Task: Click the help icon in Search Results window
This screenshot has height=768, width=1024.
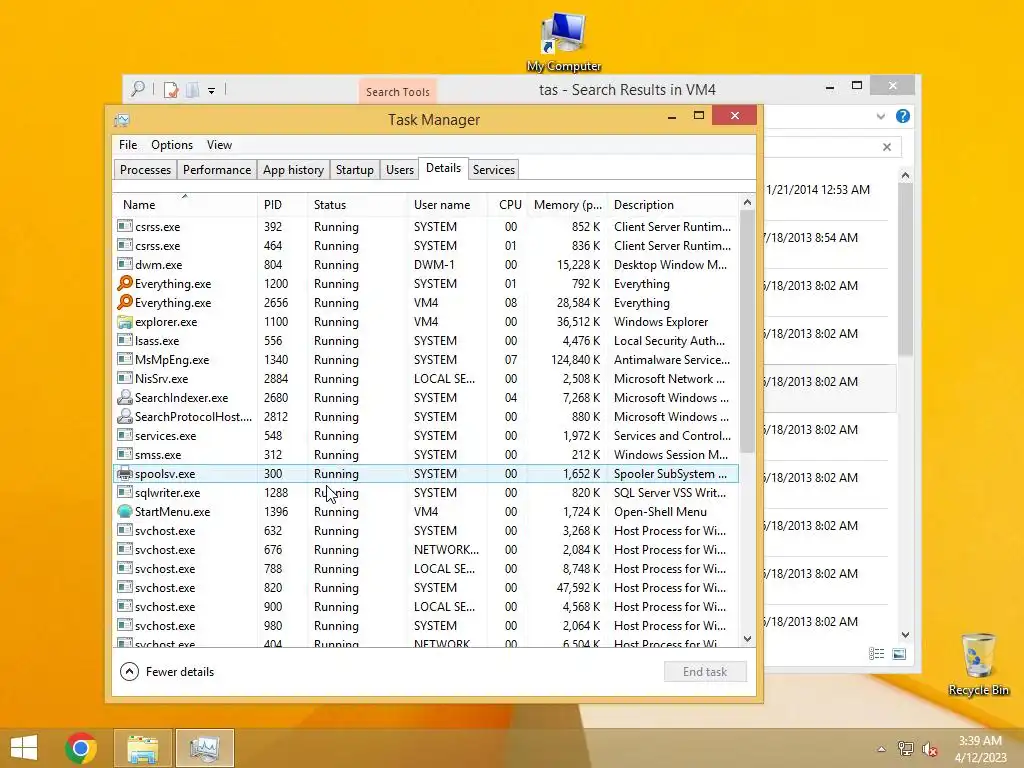Action: [903, 116]
